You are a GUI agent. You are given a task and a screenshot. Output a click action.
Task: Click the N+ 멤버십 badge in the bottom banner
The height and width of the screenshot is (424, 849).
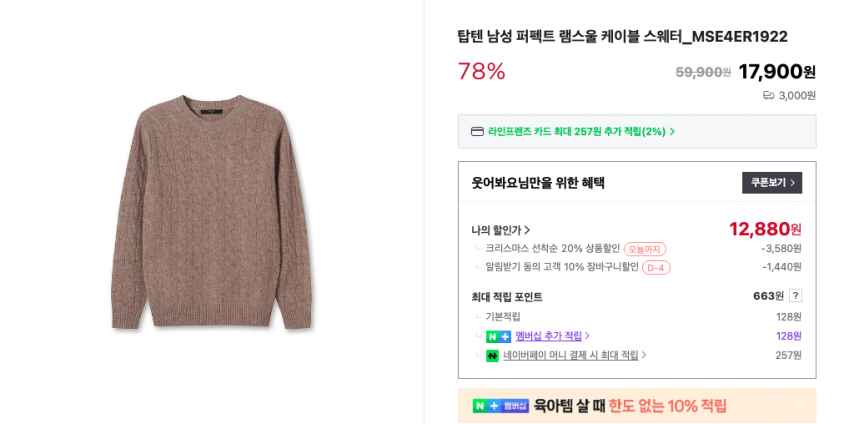501,406
